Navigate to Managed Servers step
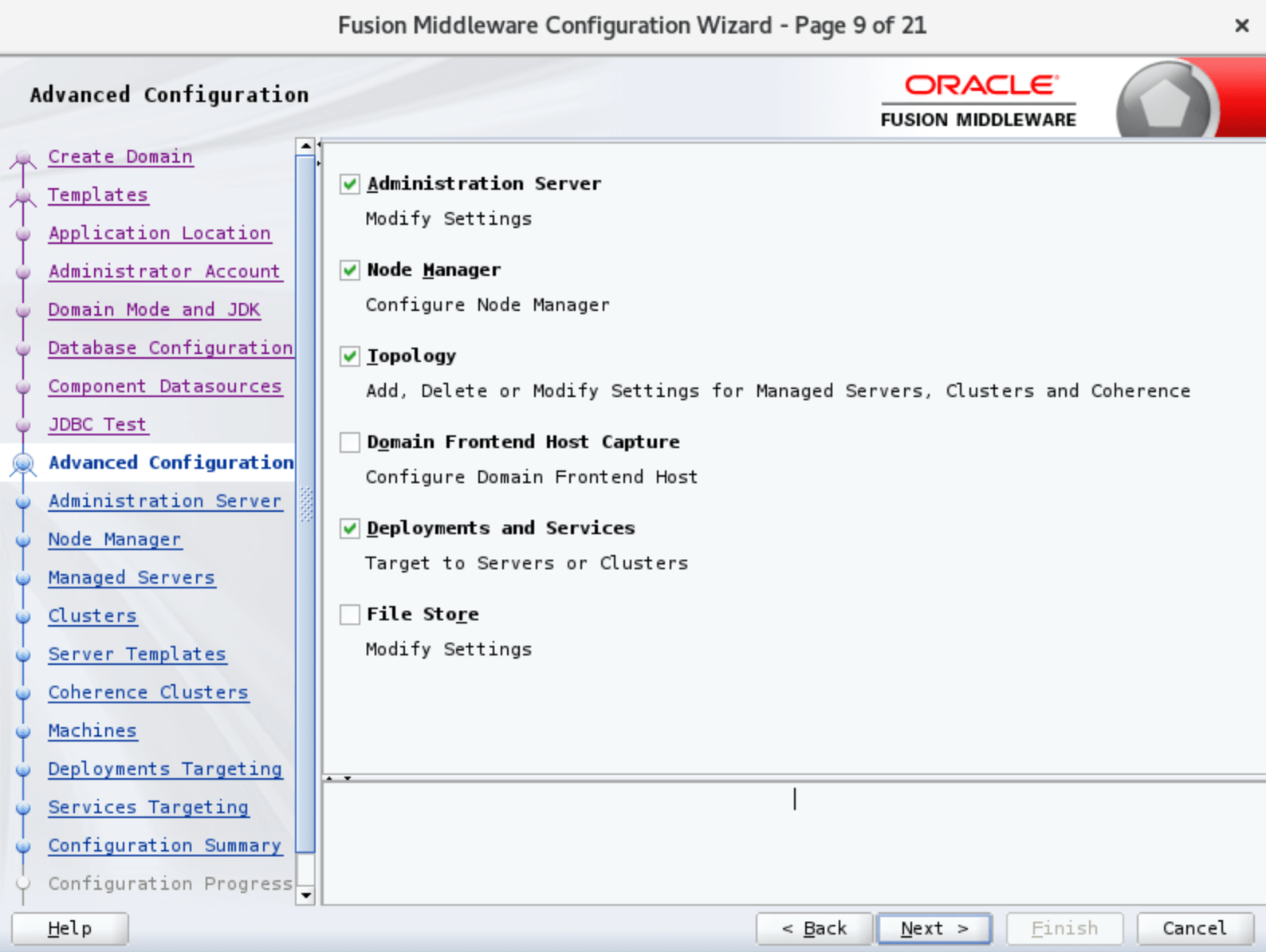The height and width of the screenshot is (952, 1266). [x=132, y=577]
